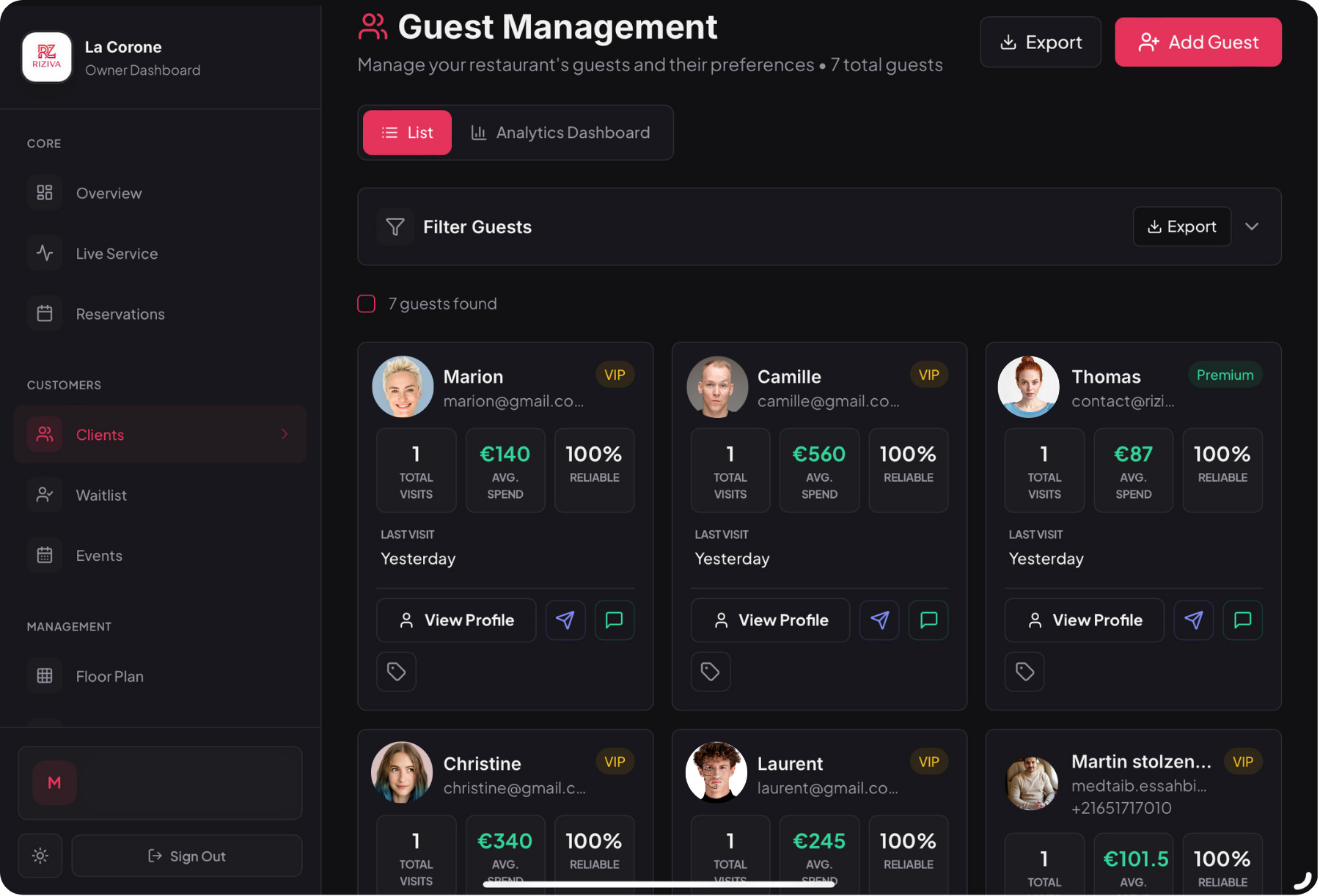Click the tag icon under Marion's card

[x=396, y=672]
